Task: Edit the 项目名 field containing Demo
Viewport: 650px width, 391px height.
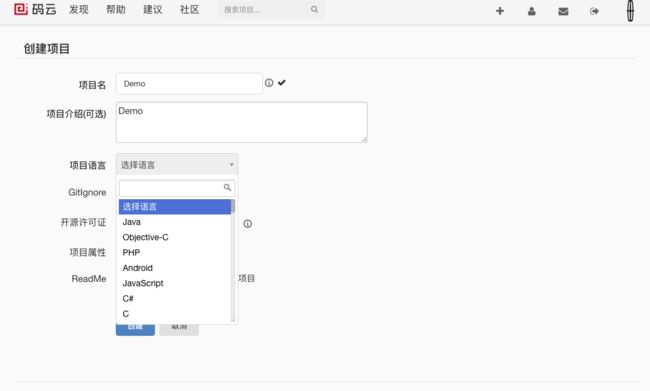Action: tap(189, 84)
